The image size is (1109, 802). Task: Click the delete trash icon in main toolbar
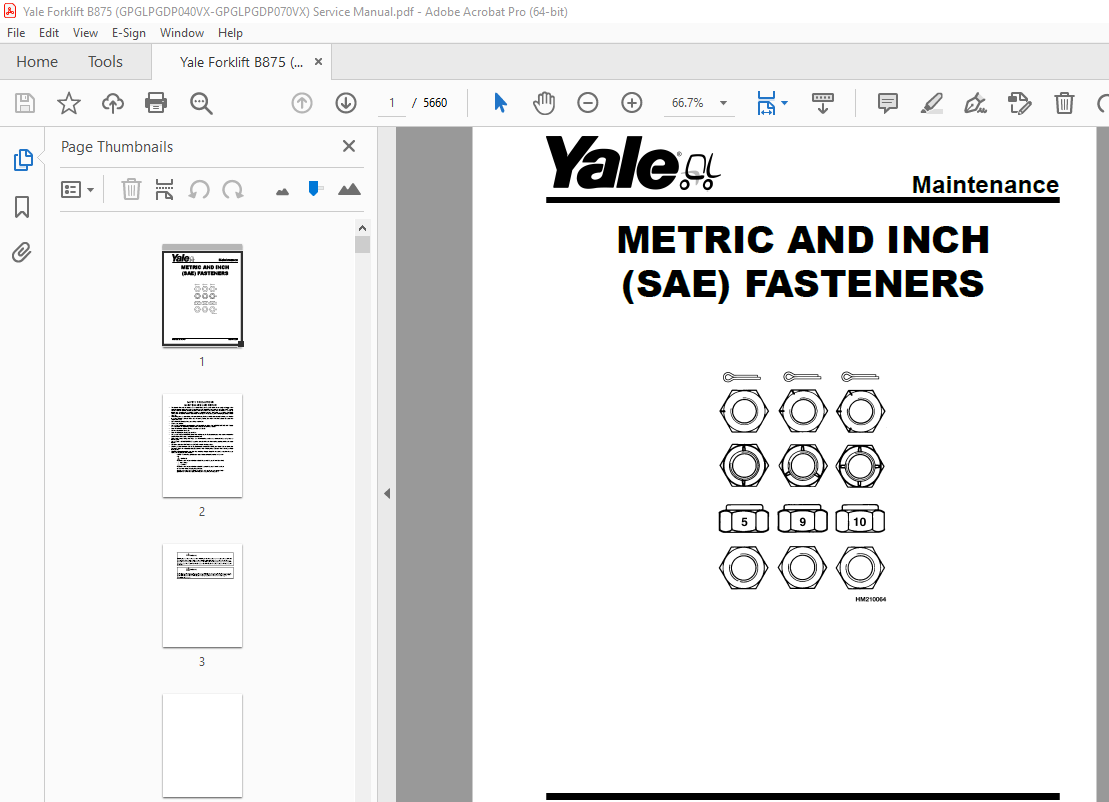pos(1064,103)
